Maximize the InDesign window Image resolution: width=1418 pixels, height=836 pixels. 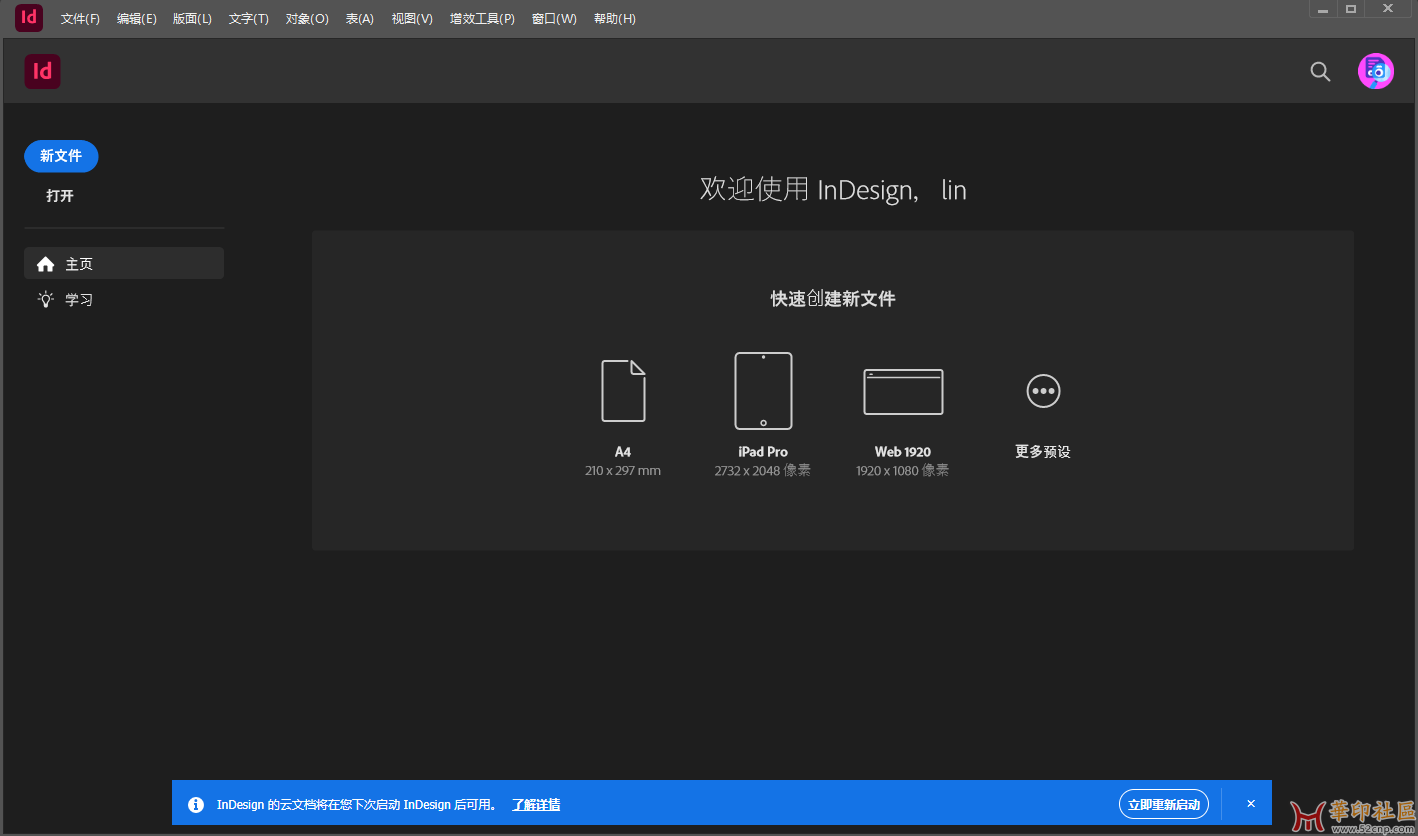tap(1351, 9)
